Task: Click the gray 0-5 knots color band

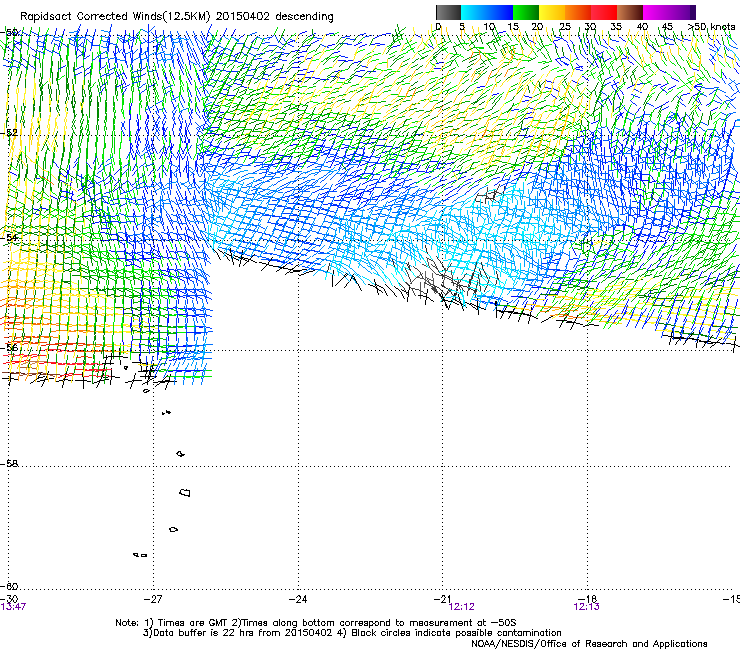Action: tap(448, 12)
